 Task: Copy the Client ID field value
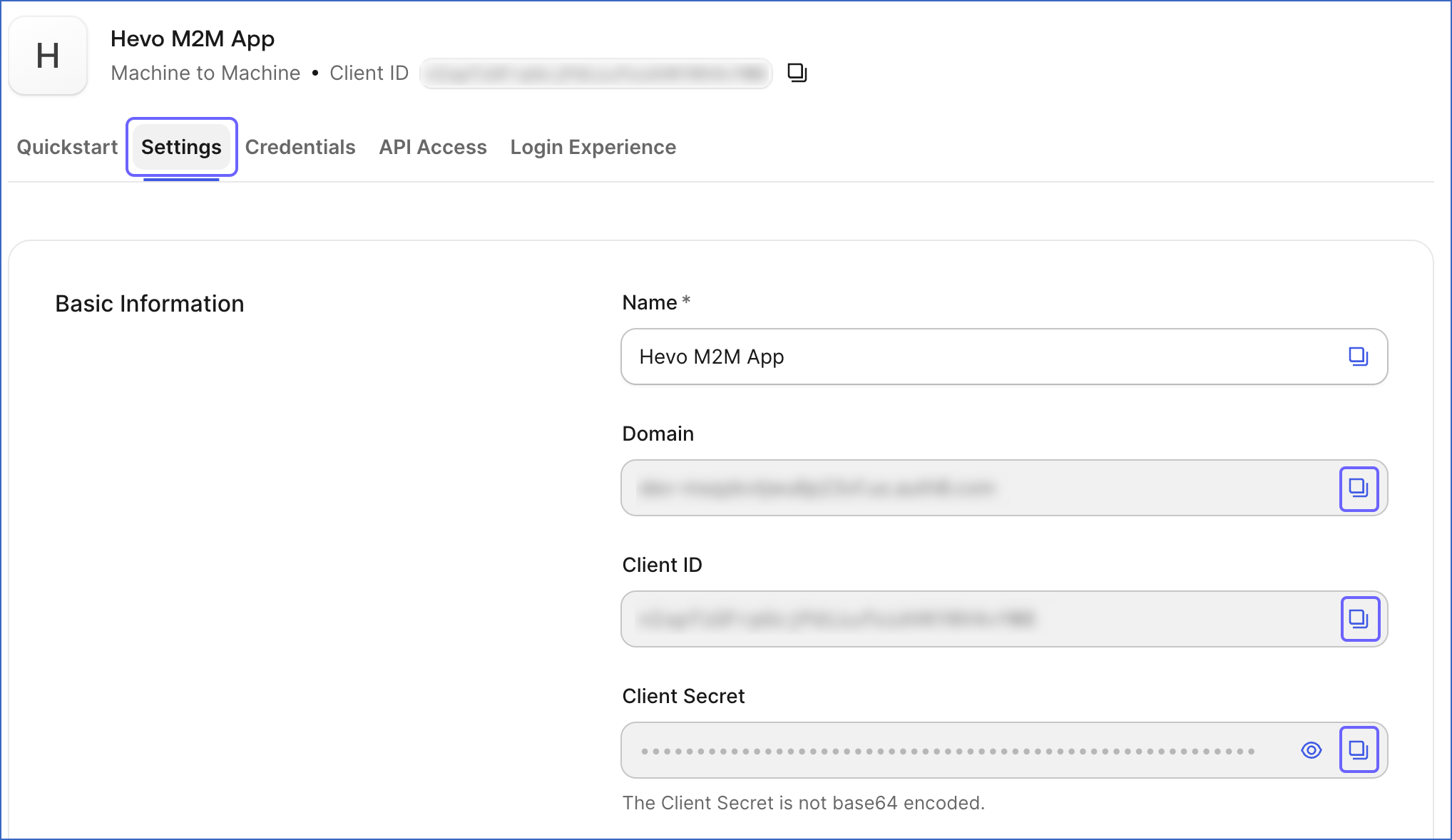tap(1360, 619)
